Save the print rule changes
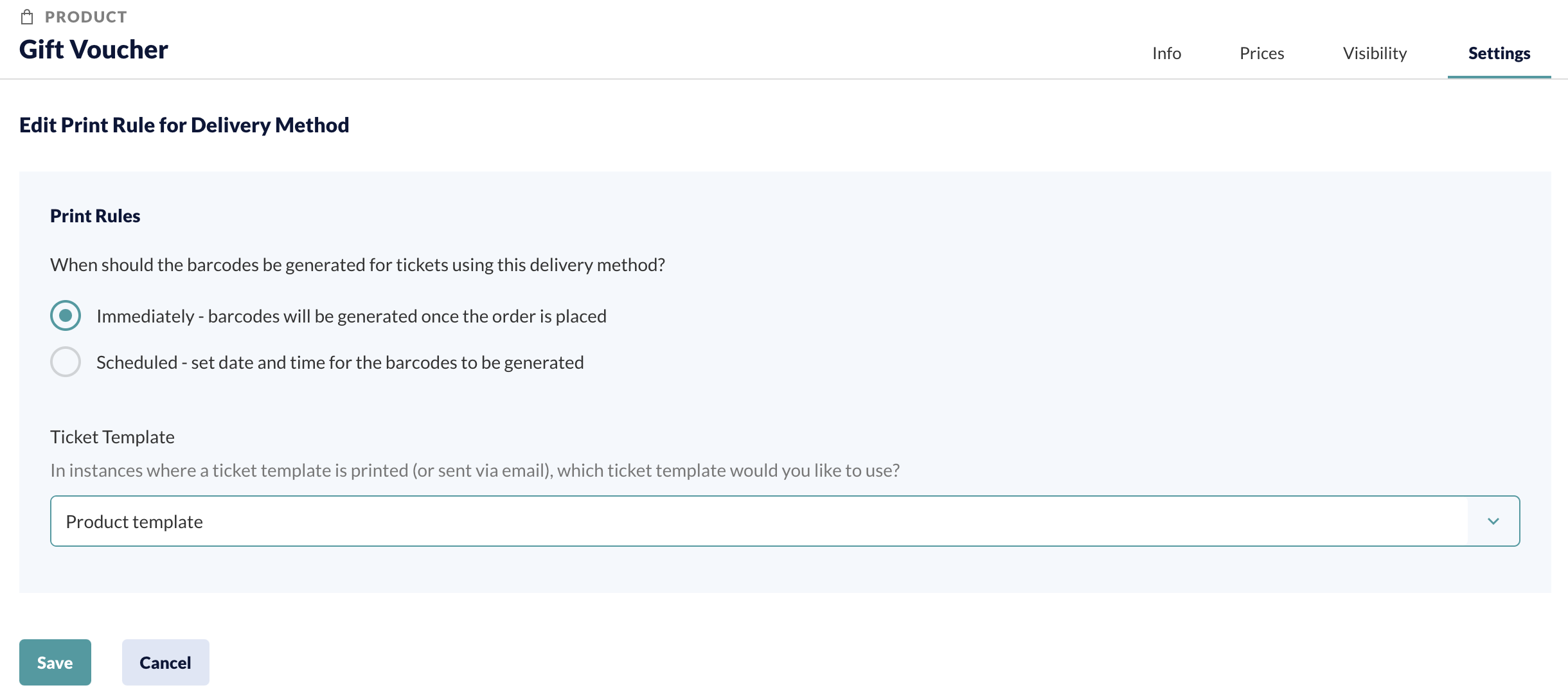The width and height of the screenshot is (1568, 699). coord(55,662)
